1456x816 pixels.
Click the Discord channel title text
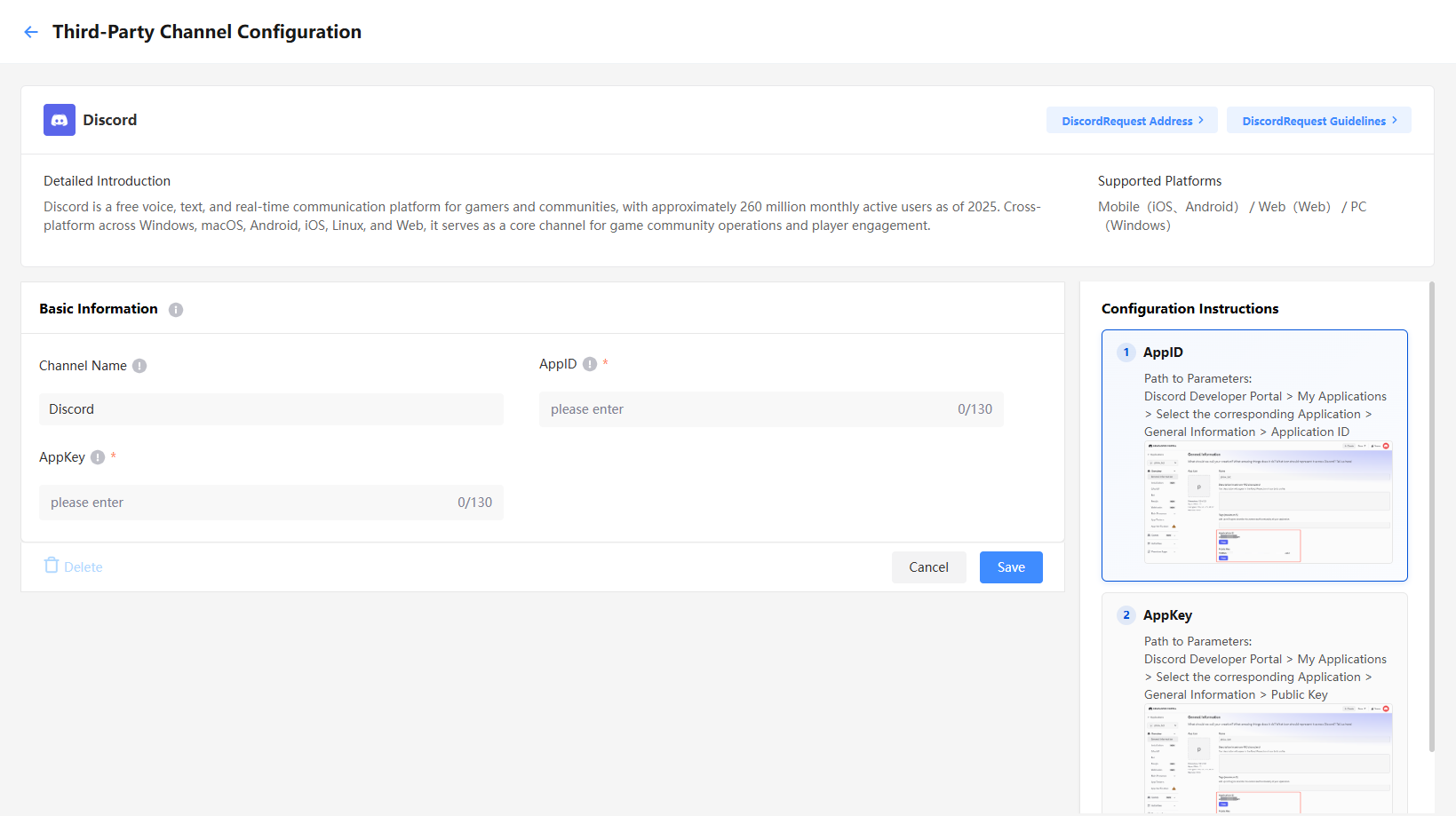pyautogui.click(x=110, y=120)
